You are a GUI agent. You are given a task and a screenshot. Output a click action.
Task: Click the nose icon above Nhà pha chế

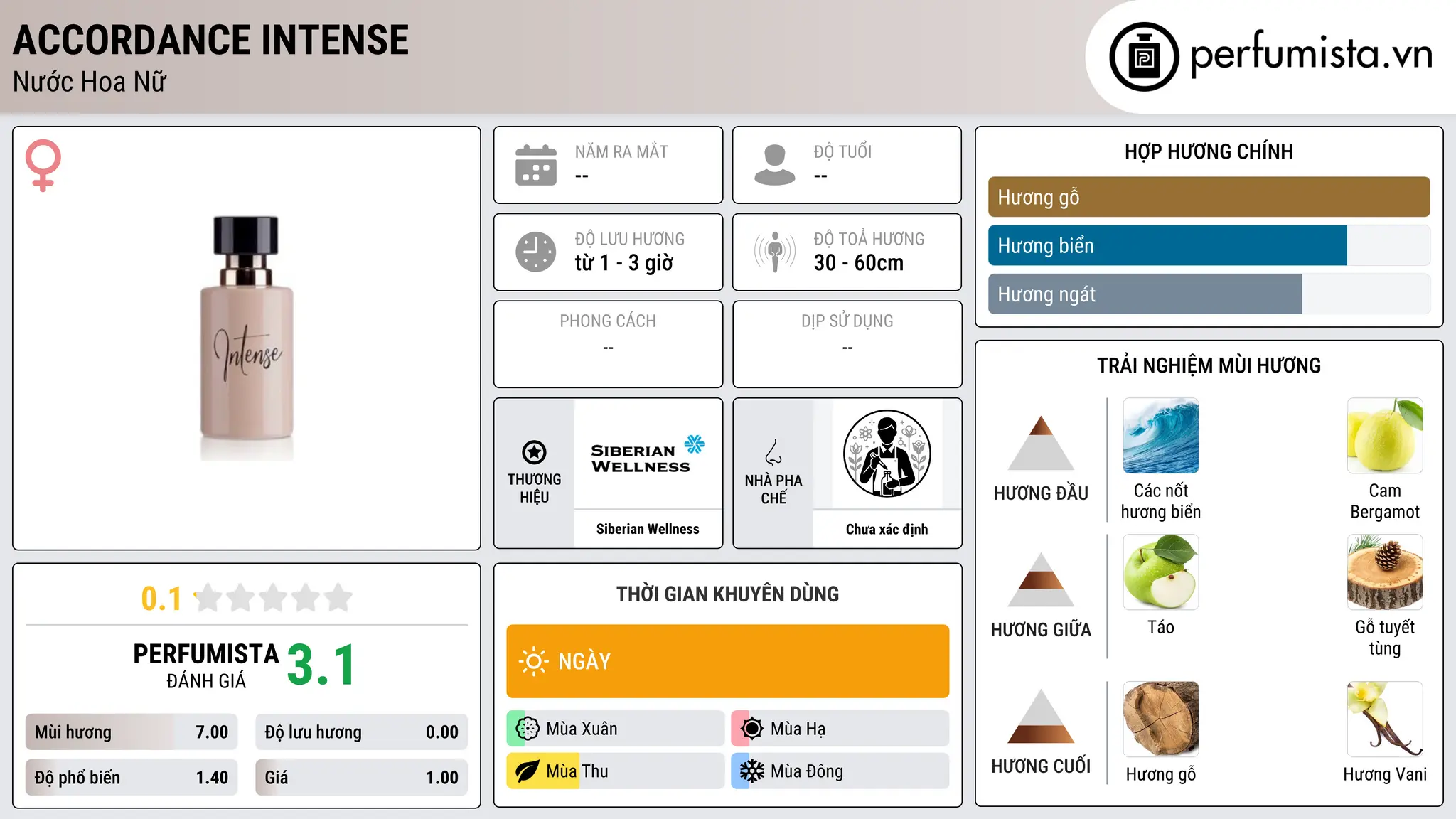(773, 452)
